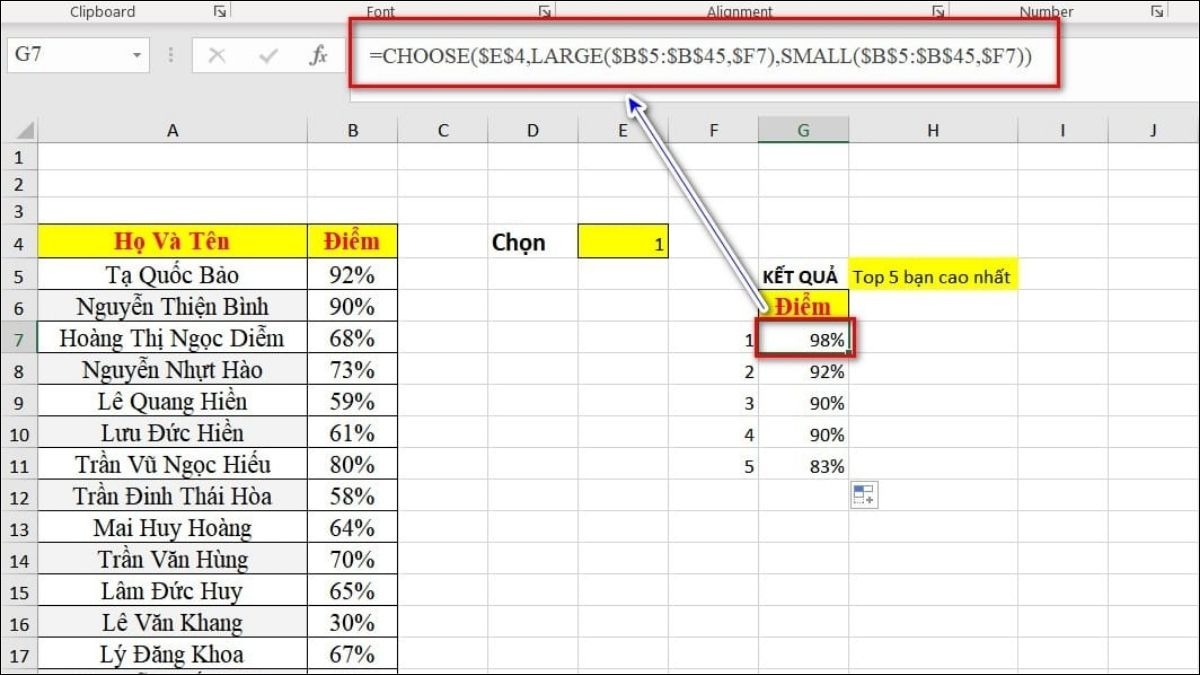Click rank number 5 in column F
Image resolution: width=1200 pixels, height=675 pixels.
[713, 466]
